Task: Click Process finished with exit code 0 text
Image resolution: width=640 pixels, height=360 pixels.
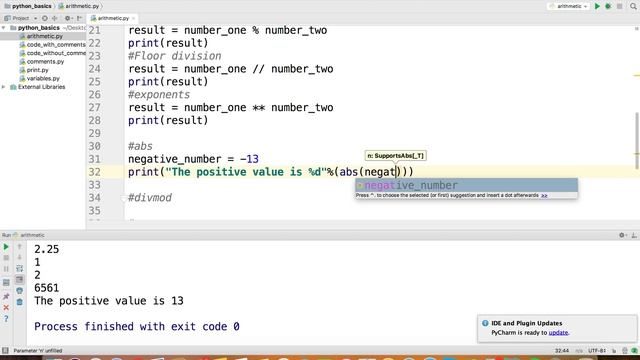Action: click(137, 327)
